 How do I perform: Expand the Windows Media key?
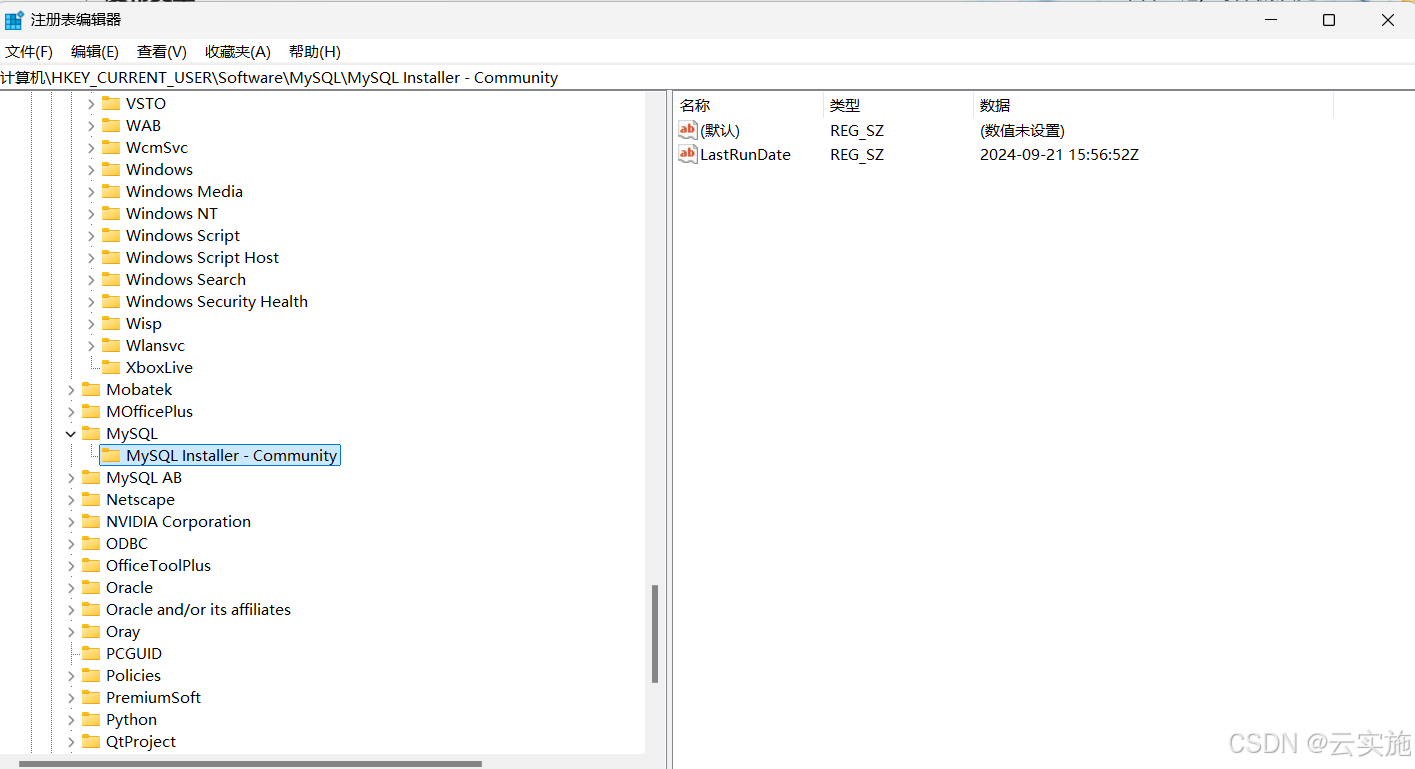coord(91,192)
